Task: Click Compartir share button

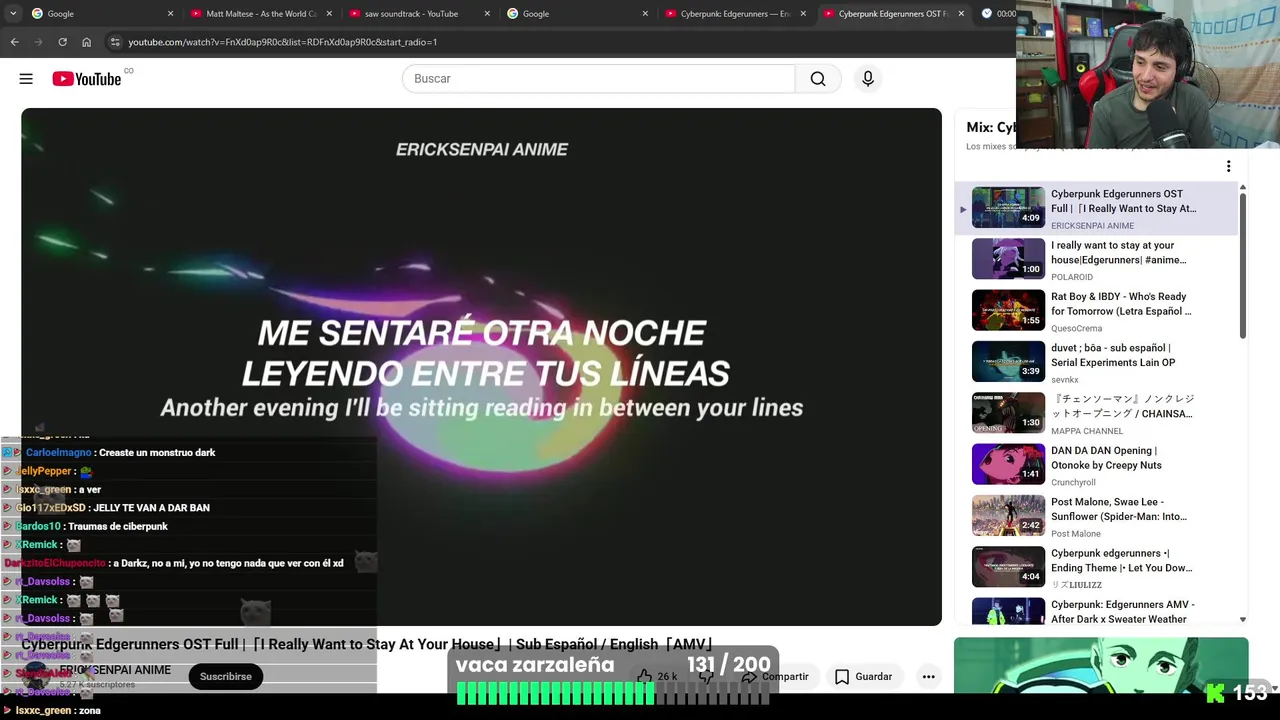Action: (775, 677)
